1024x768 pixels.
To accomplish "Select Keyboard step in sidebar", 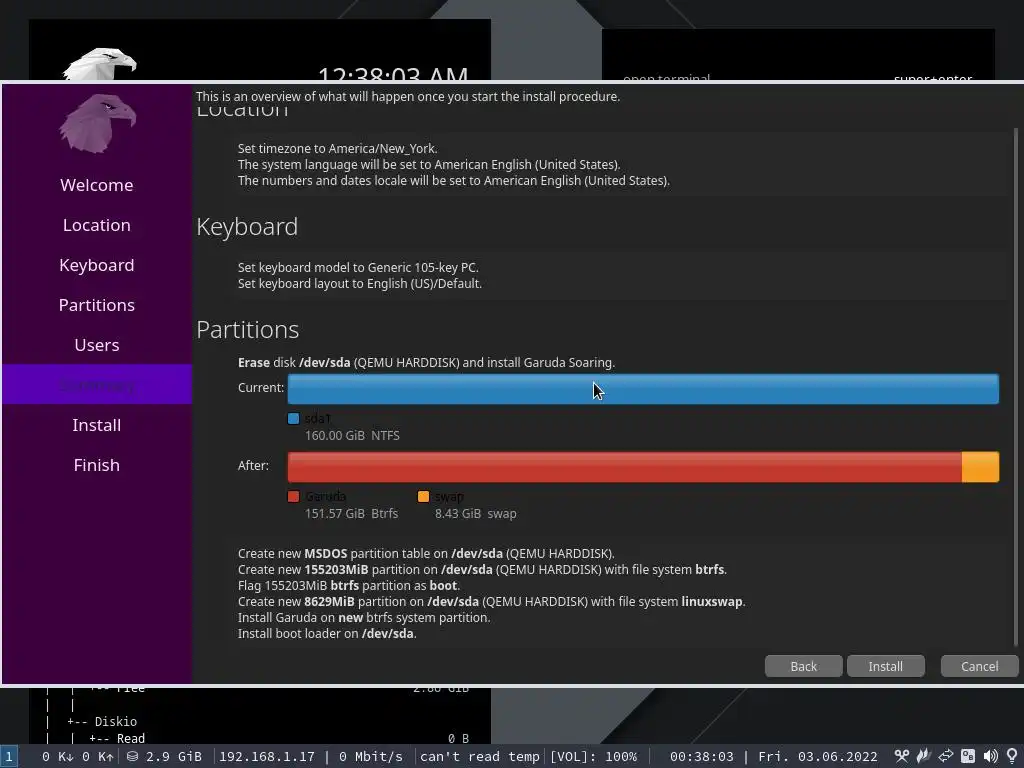I will pos(97,265).
